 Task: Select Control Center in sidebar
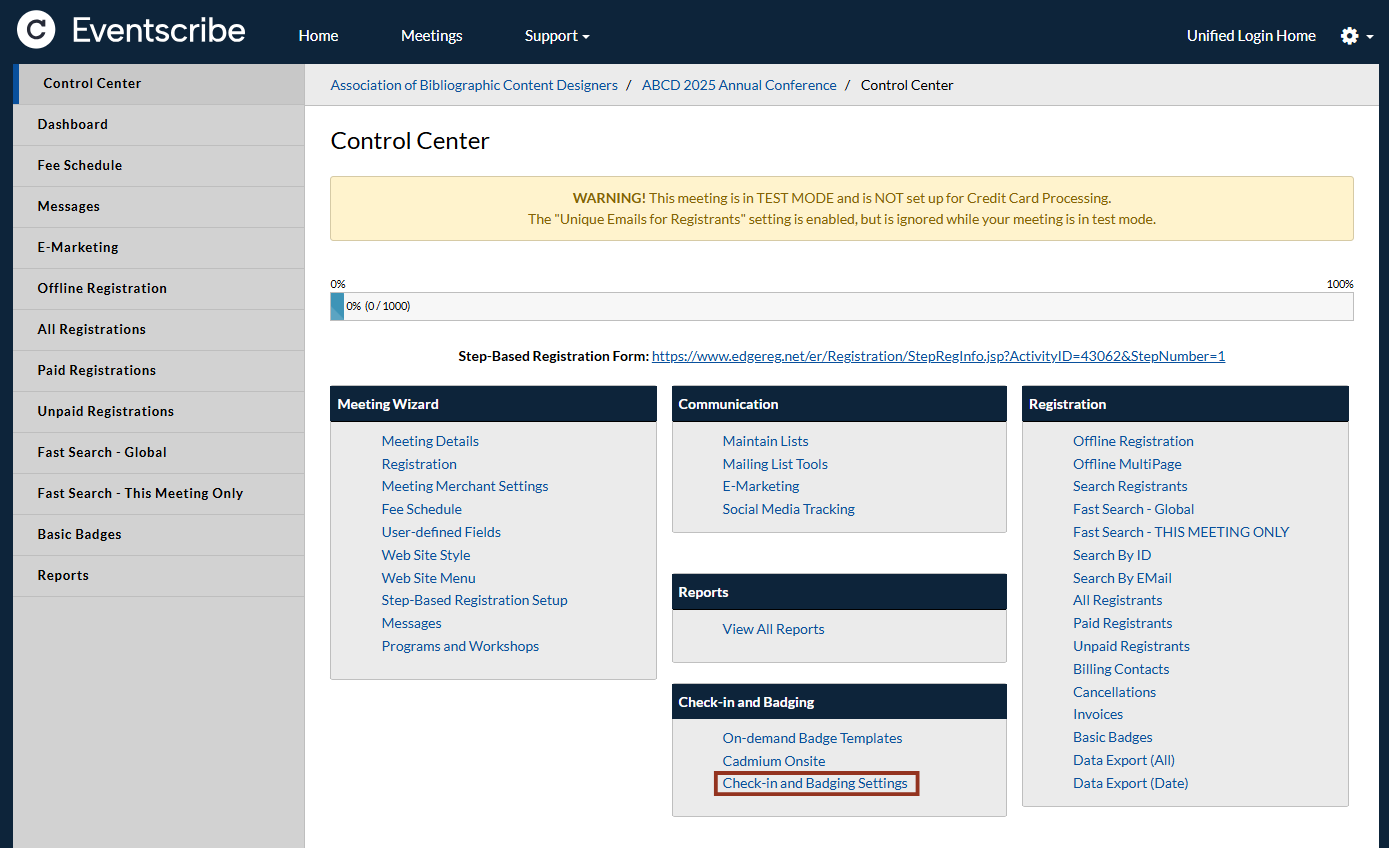pyautogui.click(x=159, y=84)
